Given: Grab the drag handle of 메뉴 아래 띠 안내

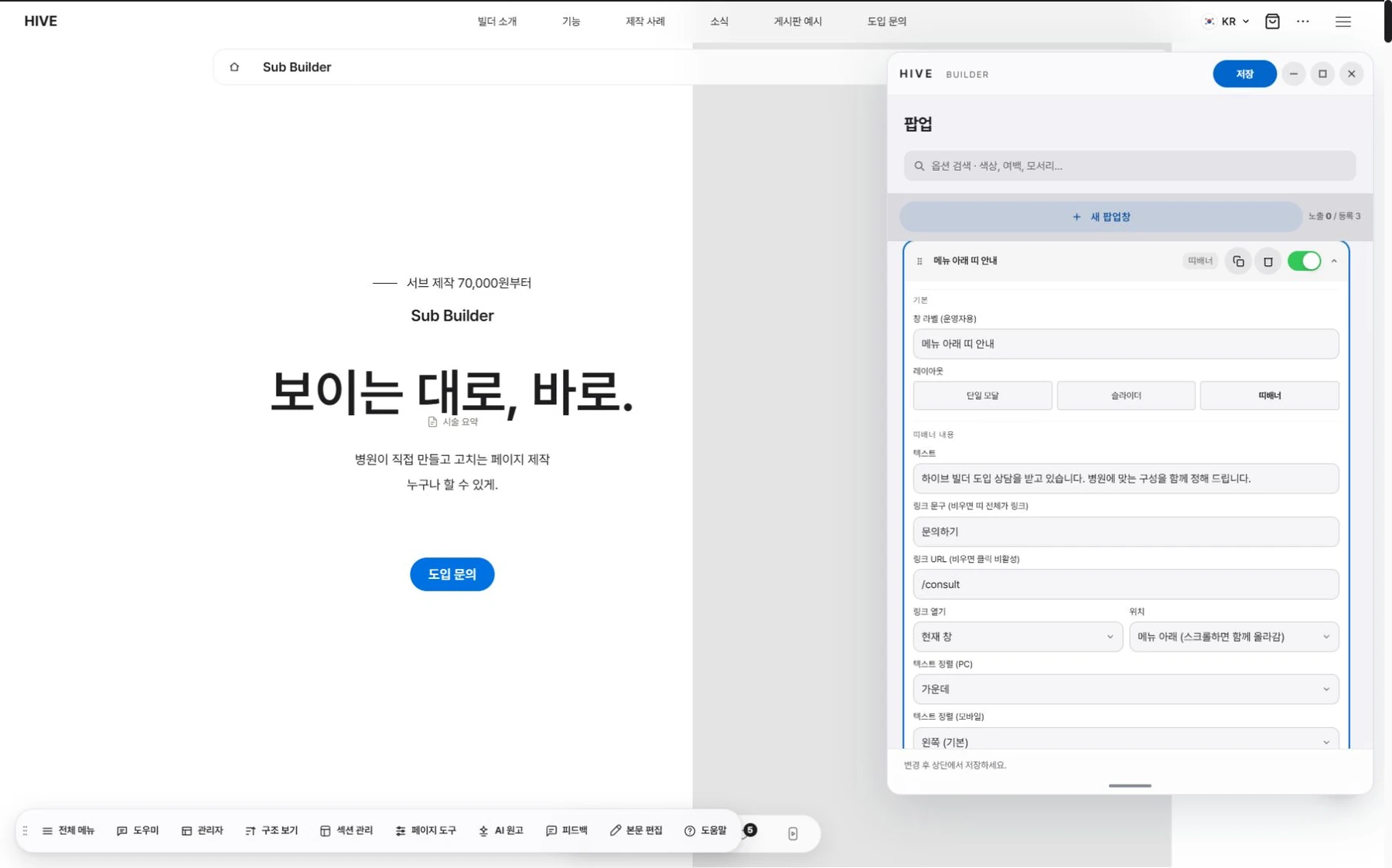Looking at the screenshot, I should [919, 261].
